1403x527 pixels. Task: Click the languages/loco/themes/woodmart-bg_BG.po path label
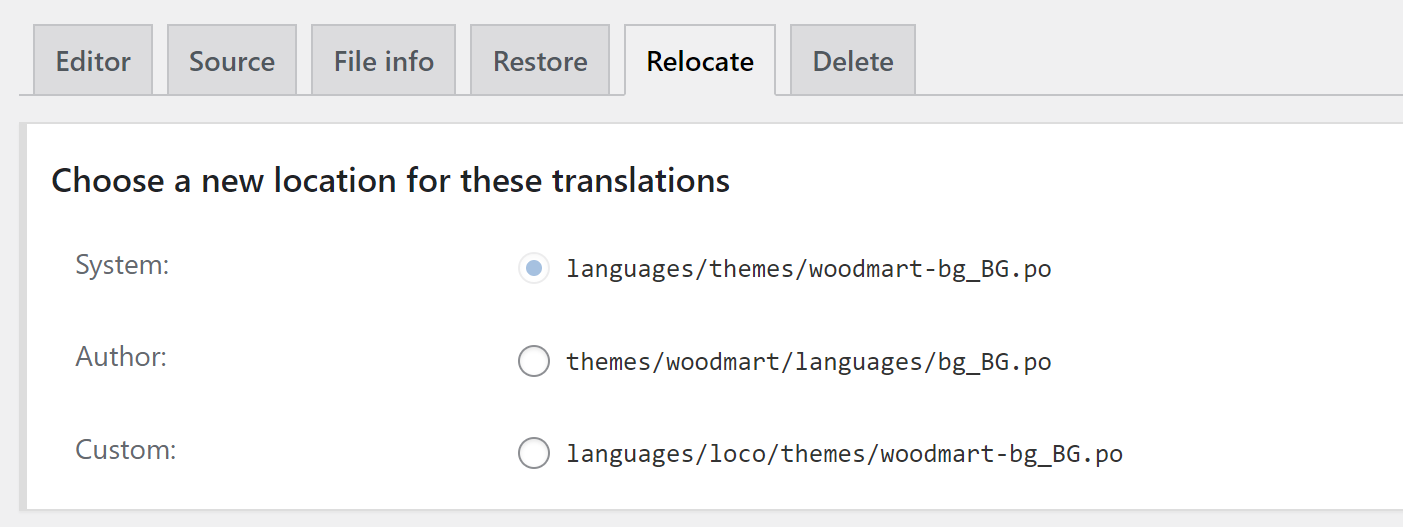(x=844, y=454)
